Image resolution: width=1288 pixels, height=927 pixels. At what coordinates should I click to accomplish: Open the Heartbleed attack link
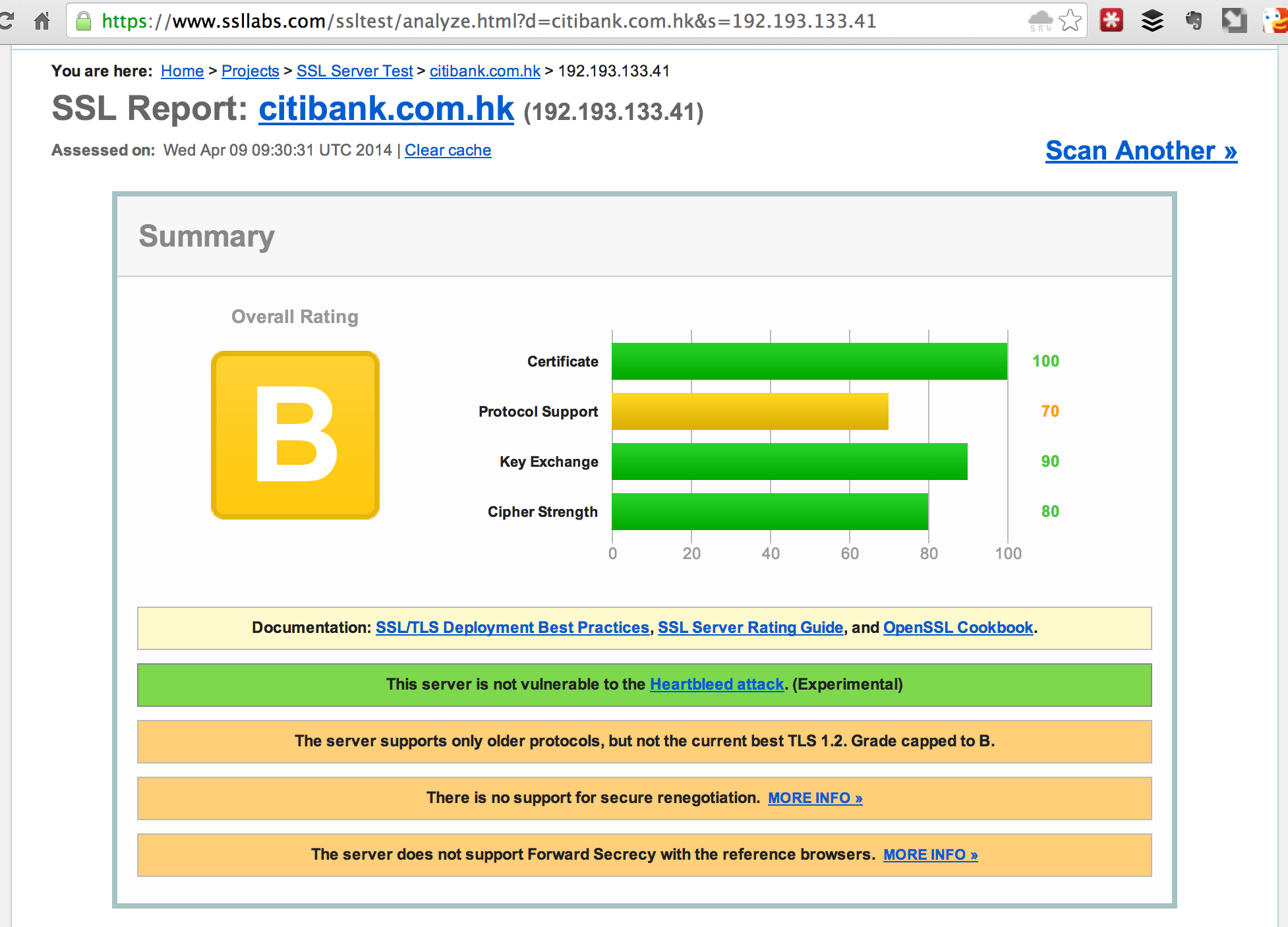(717, 684)
